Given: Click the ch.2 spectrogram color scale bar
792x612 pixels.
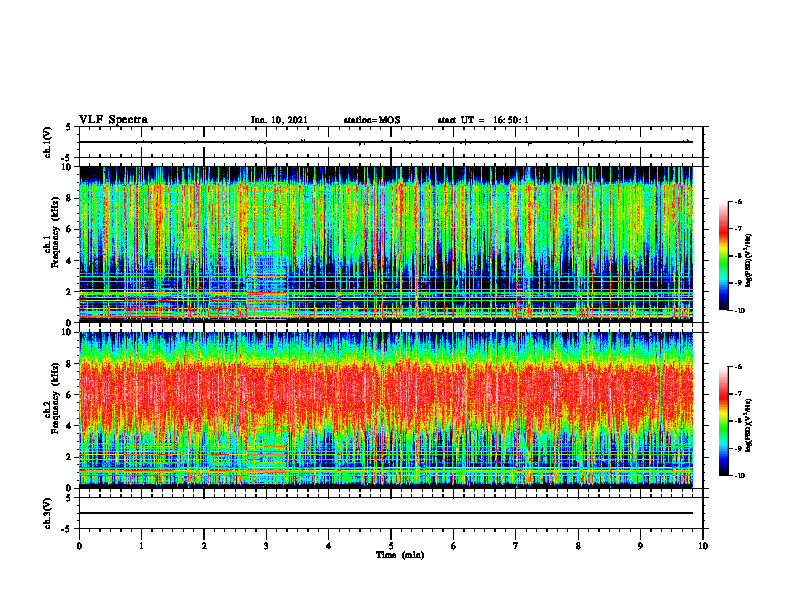Looking at the screenshot, I should (723, 421).
